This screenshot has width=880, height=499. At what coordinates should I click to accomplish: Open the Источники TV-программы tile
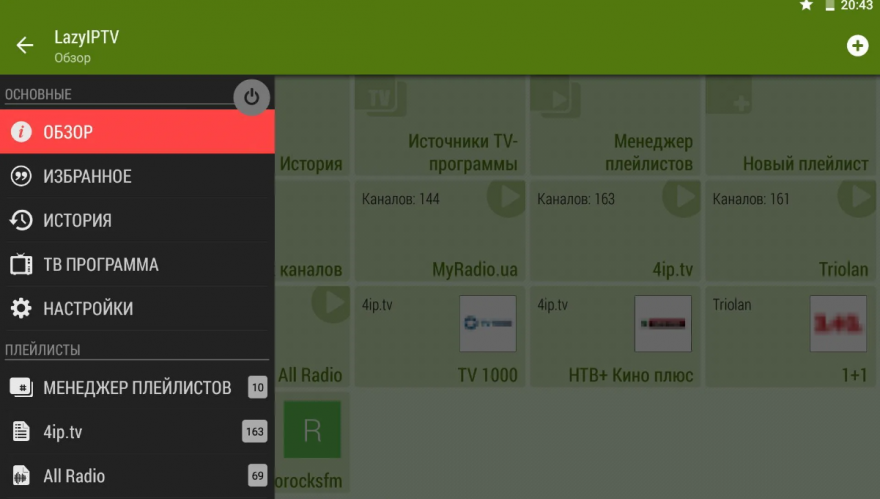pyautogui.click(x=440, y=126)
